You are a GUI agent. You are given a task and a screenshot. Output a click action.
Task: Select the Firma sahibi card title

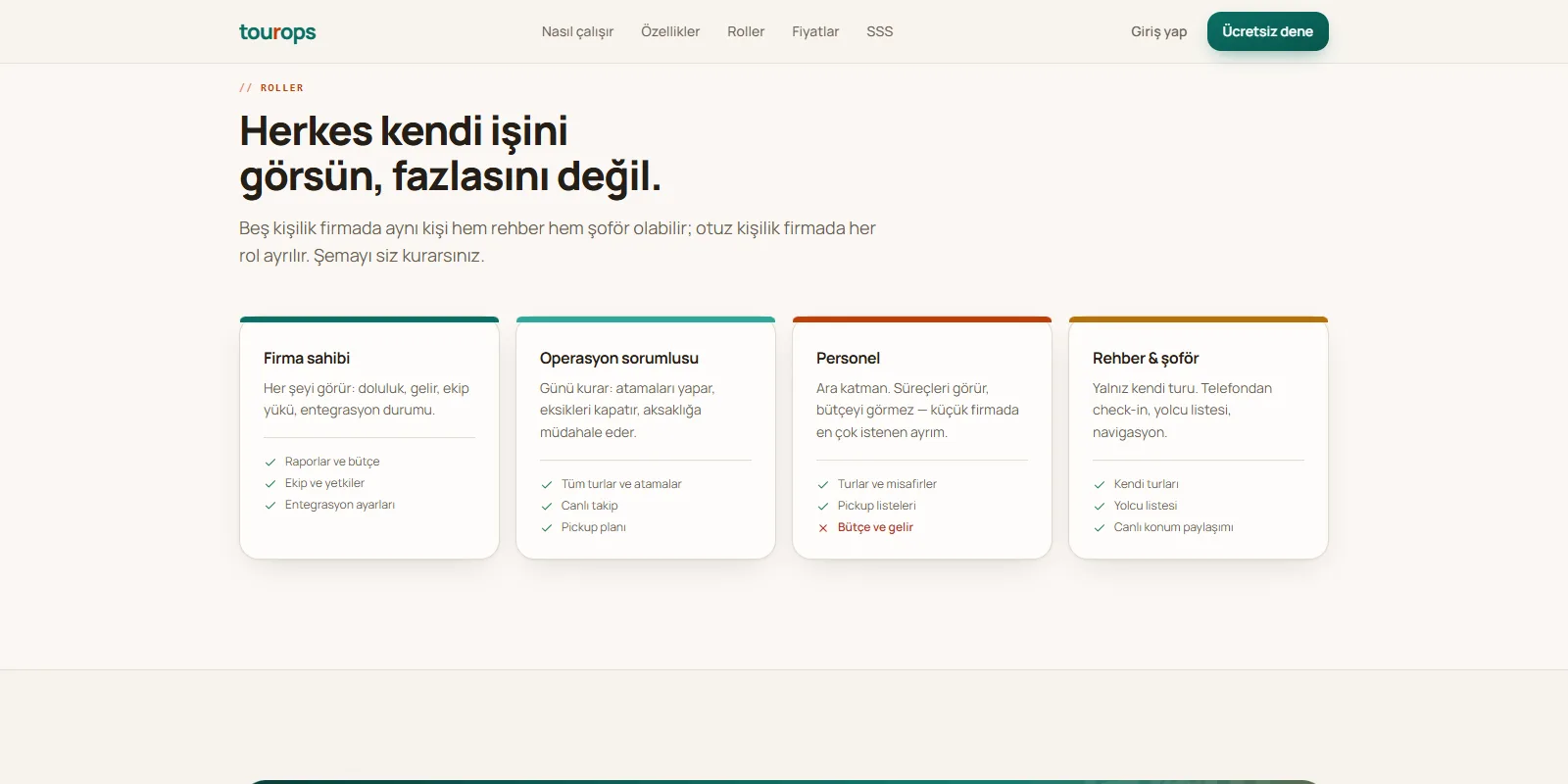[307, 358]
